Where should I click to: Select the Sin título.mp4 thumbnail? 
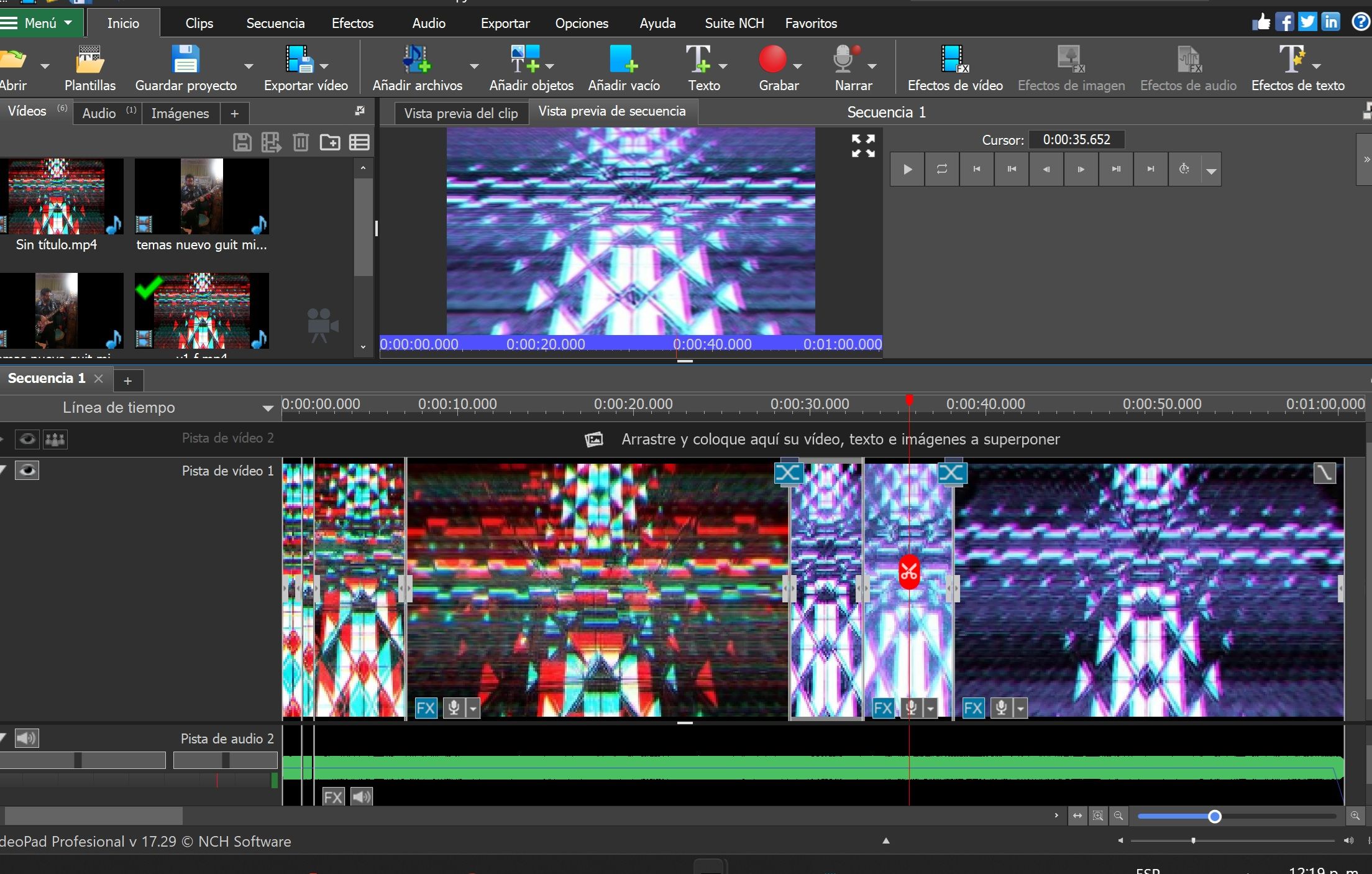(57, 196)
